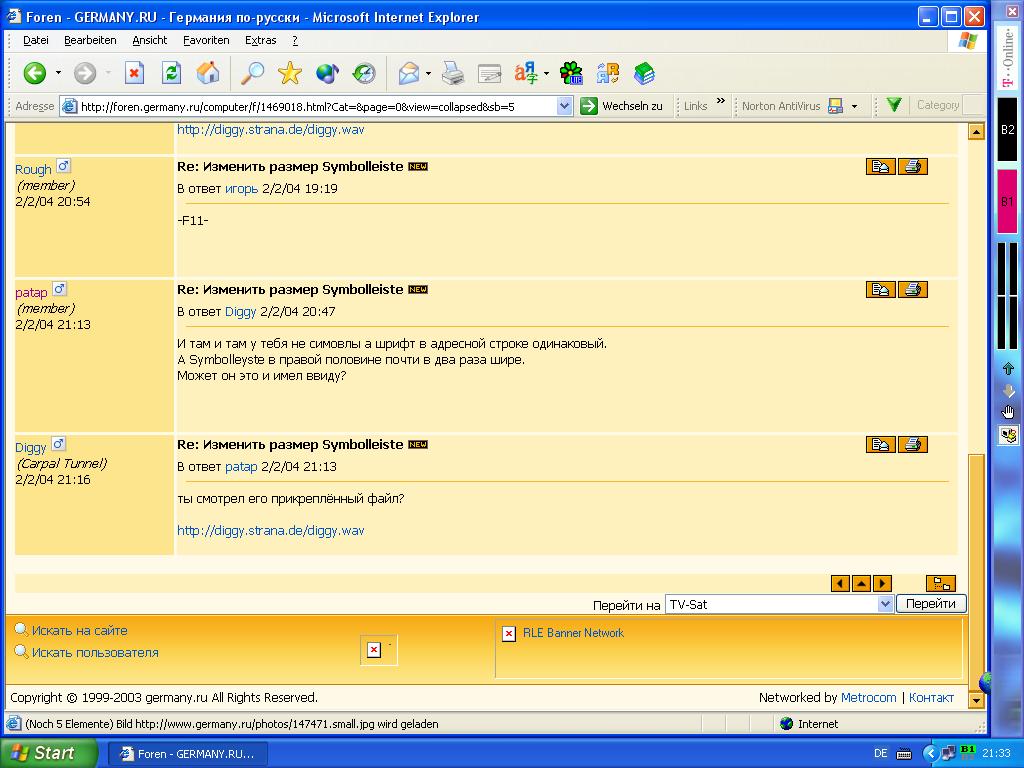Screen dimensions: 1024x768
Task: Open the Bearbeiten menu
Action: [90, 40]
